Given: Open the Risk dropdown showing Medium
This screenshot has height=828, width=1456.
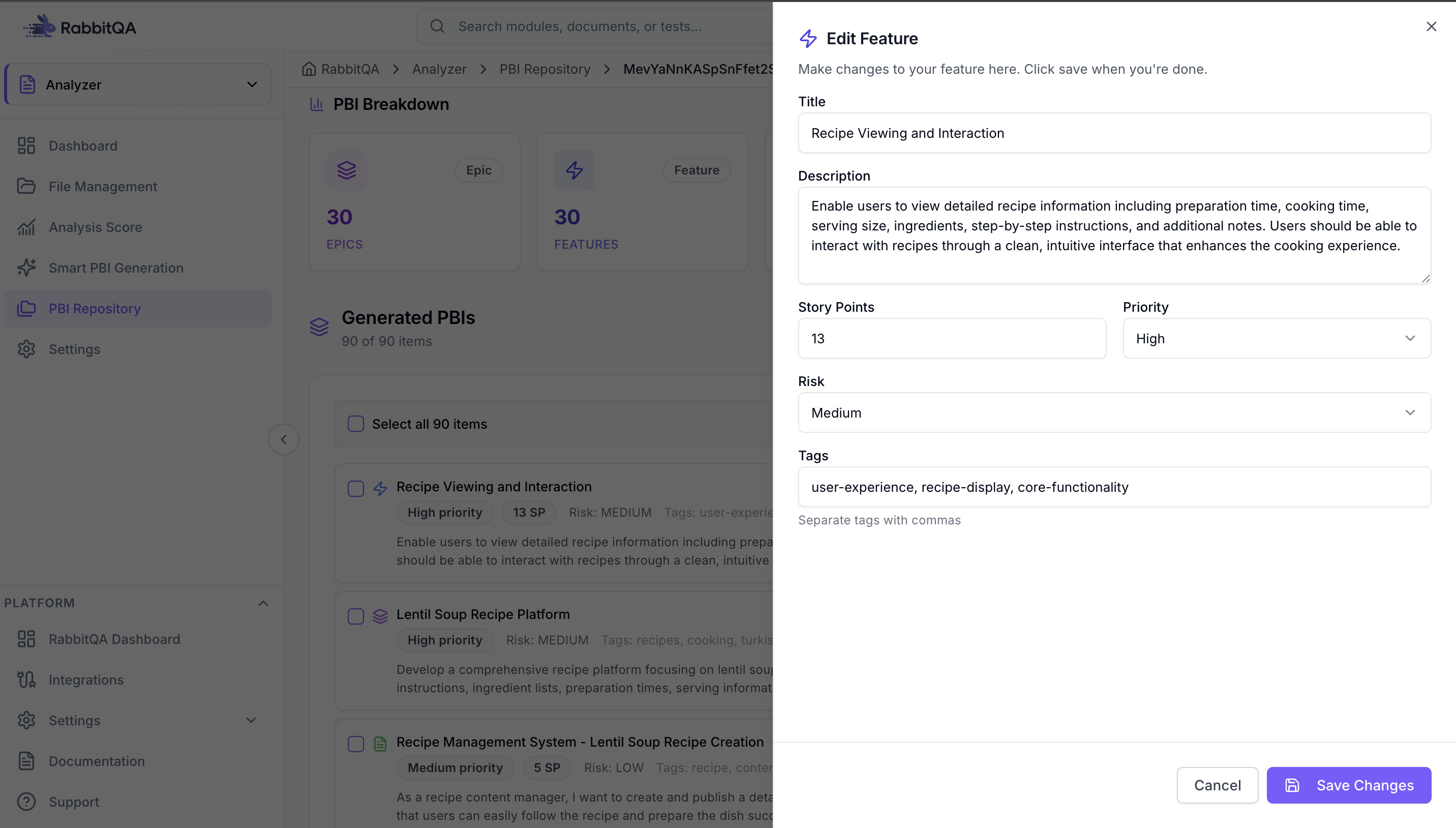Looking at the screenshot, I should click(1114, 412).
